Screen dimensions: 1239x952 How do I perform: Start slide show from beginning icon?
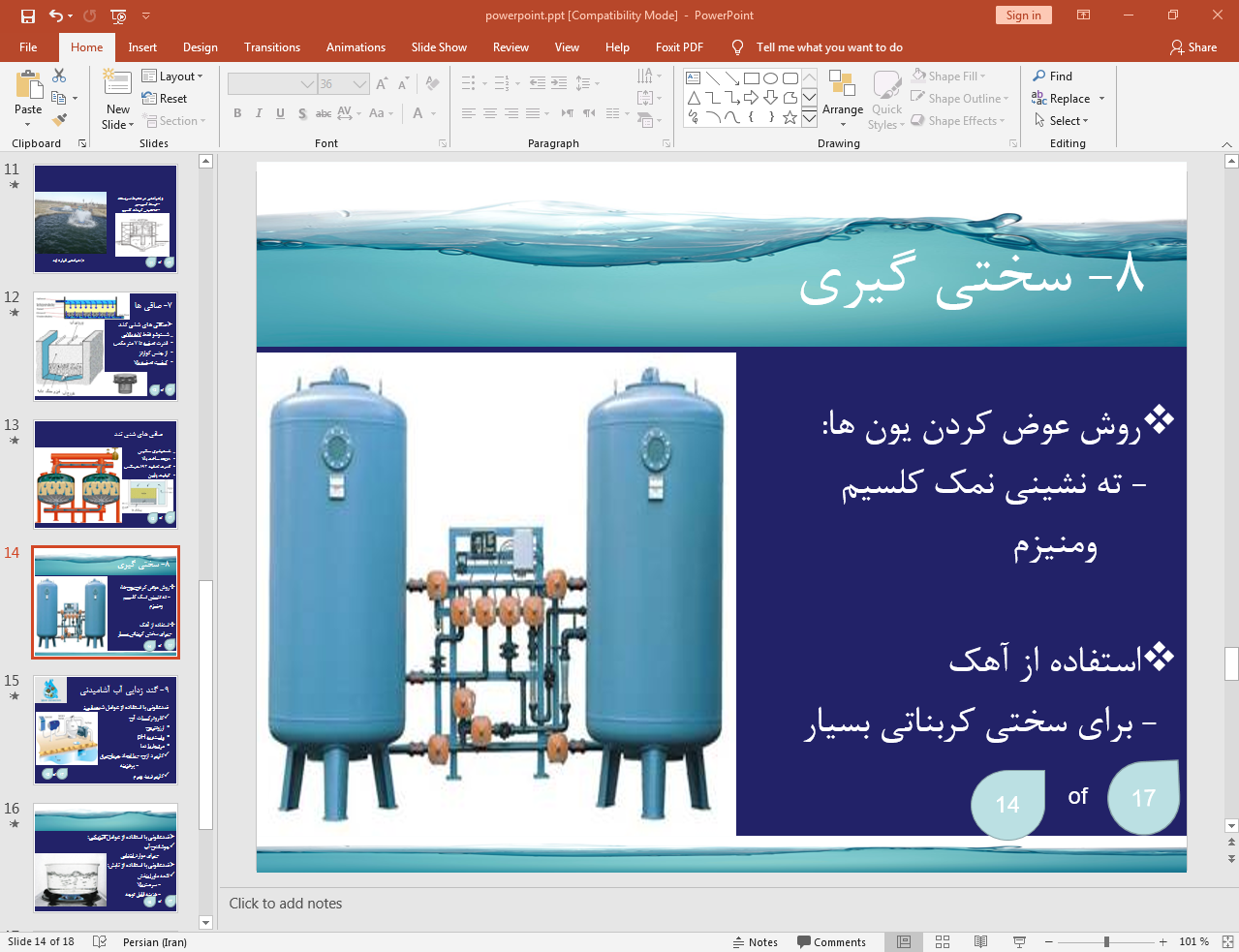118,15
